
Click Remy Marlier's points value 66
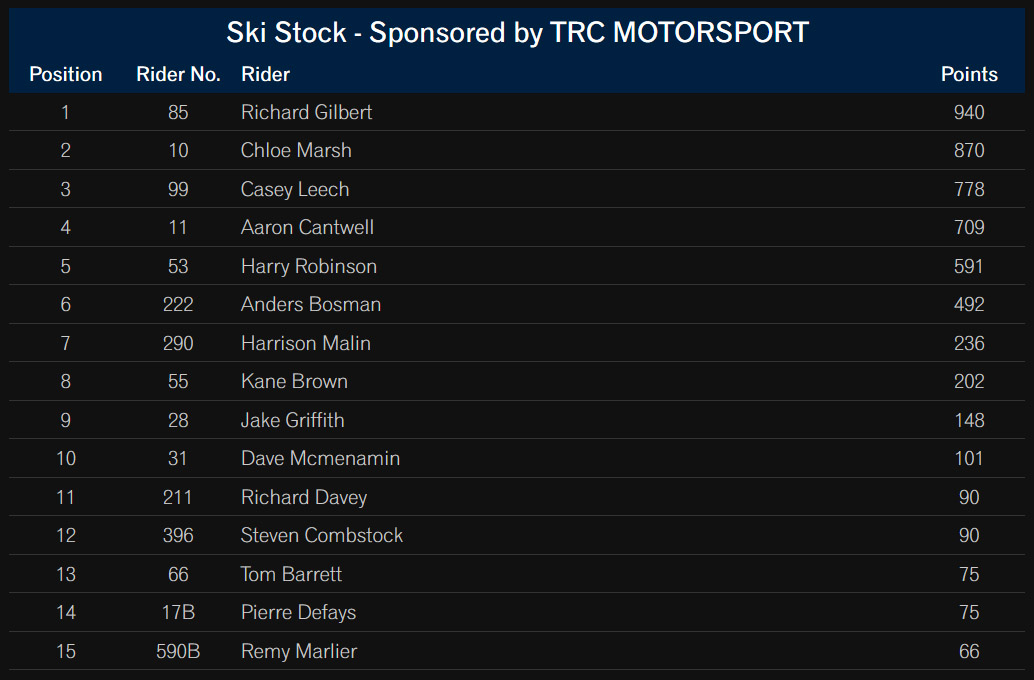click(969, 652)
